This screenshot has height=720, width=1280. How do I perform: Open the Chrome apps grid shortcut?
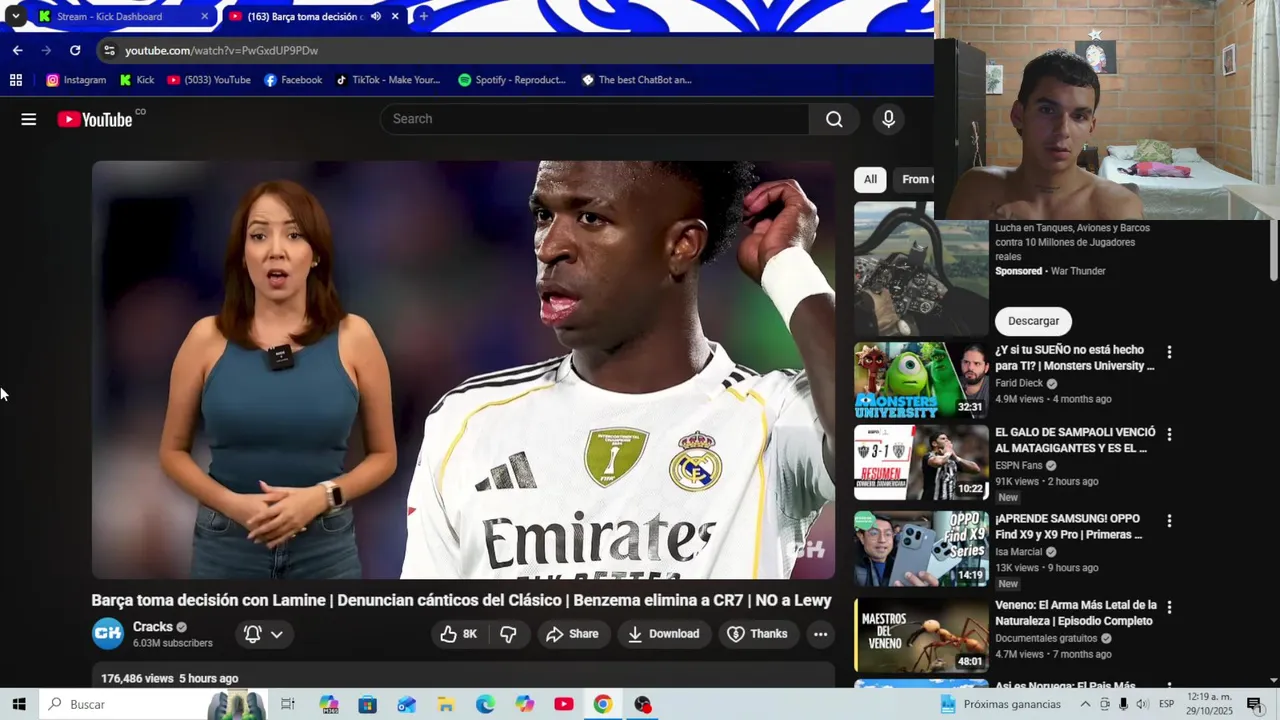pos(16,80)
